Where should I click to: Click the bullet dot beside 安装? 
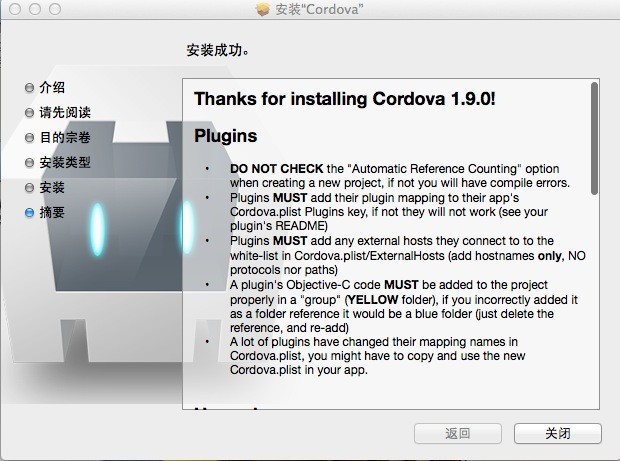click(x=29, y=187)
